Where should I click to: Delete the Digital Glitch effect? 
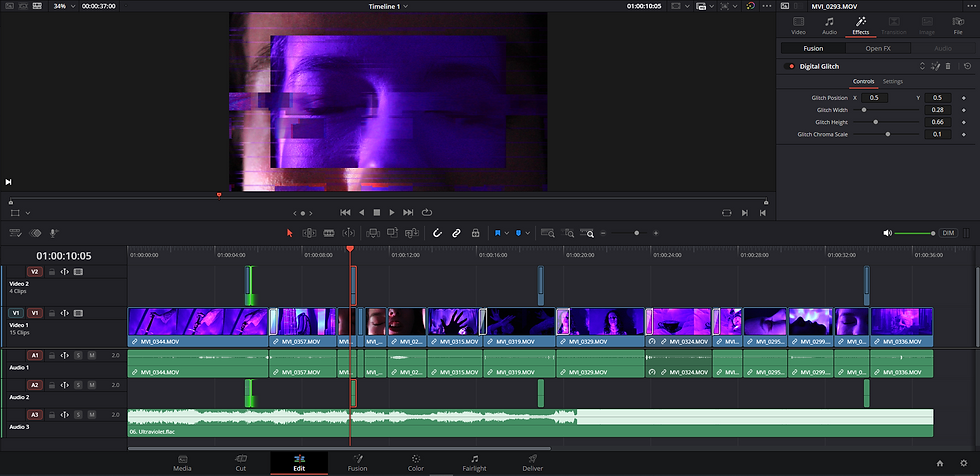948,66
